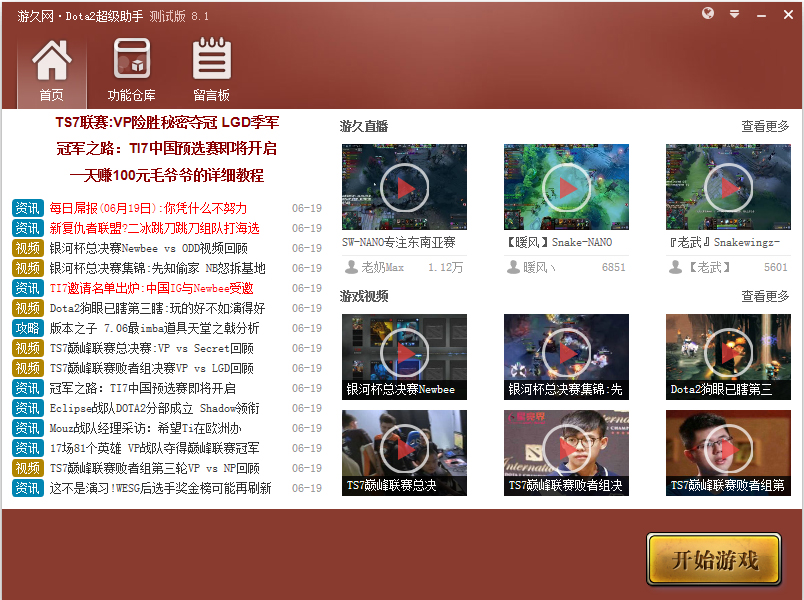The image size is (804, 600).
Task: Open the title bar dropdown menu arrow
Action: pos(734,14)
